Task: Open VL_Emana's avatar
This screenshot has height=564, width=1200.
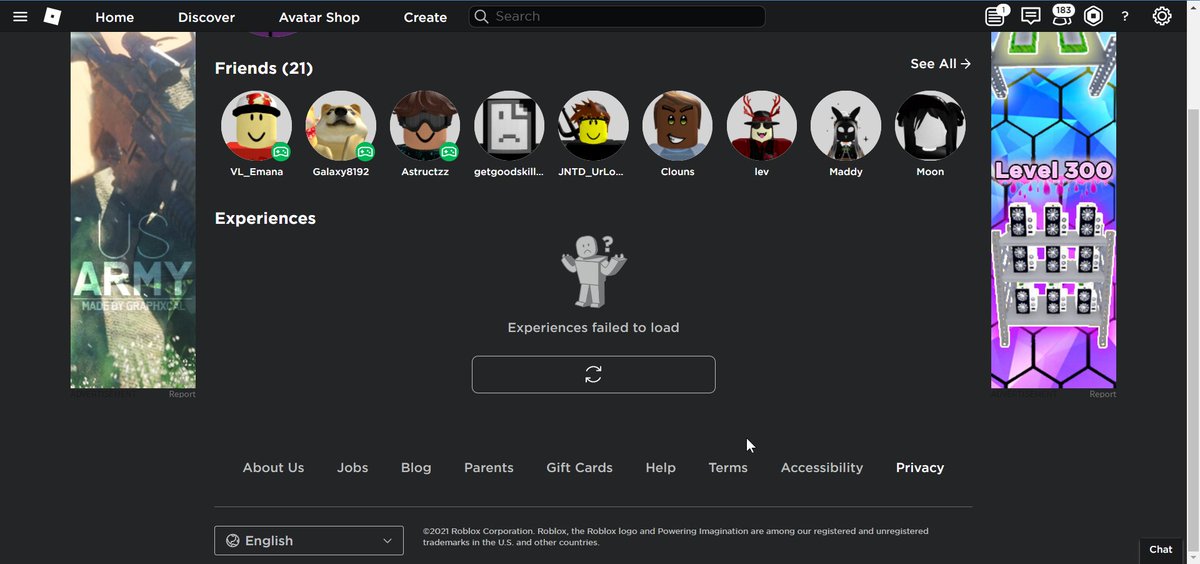Action: (256, 125)
